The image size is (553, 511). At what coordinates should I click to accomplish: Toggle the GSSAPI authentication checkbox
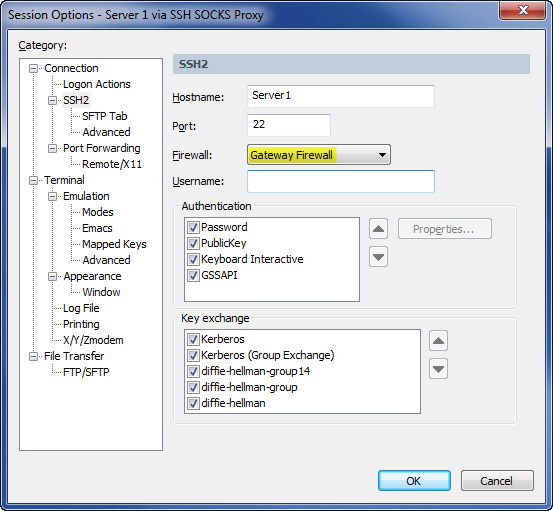point(193,275)
